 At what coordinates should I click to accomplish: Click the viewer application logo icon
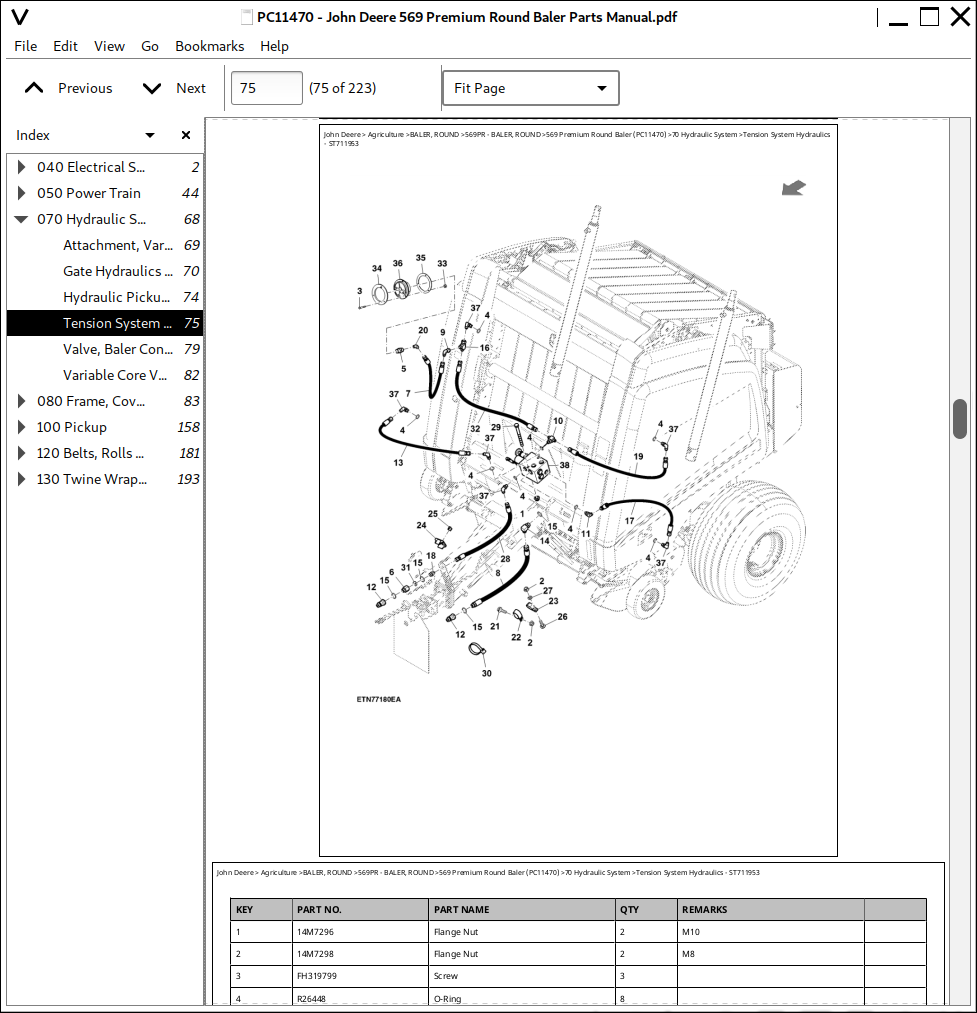point(20,17)
